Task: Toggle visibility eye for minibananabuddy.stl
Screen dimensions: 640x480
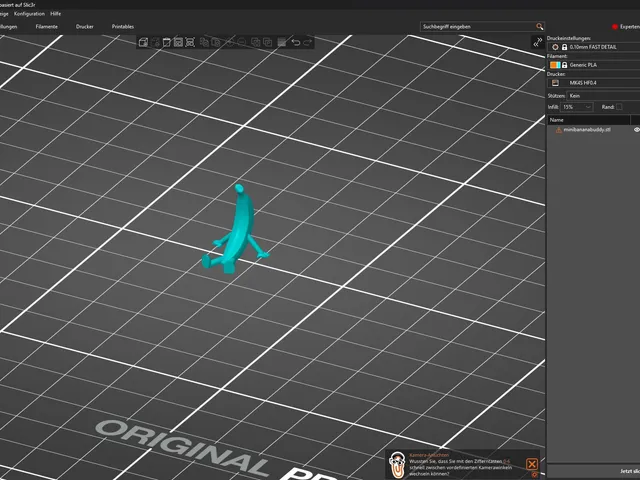Action: [x=636, y=130]
